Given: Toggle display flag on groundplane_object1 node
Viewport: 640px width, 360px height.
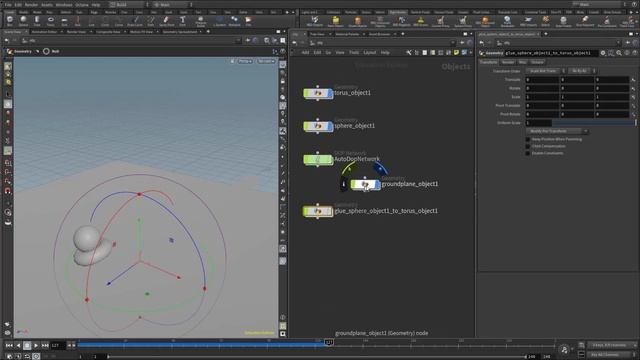Looking at the screenshot, I should click(x=378, y=184).
